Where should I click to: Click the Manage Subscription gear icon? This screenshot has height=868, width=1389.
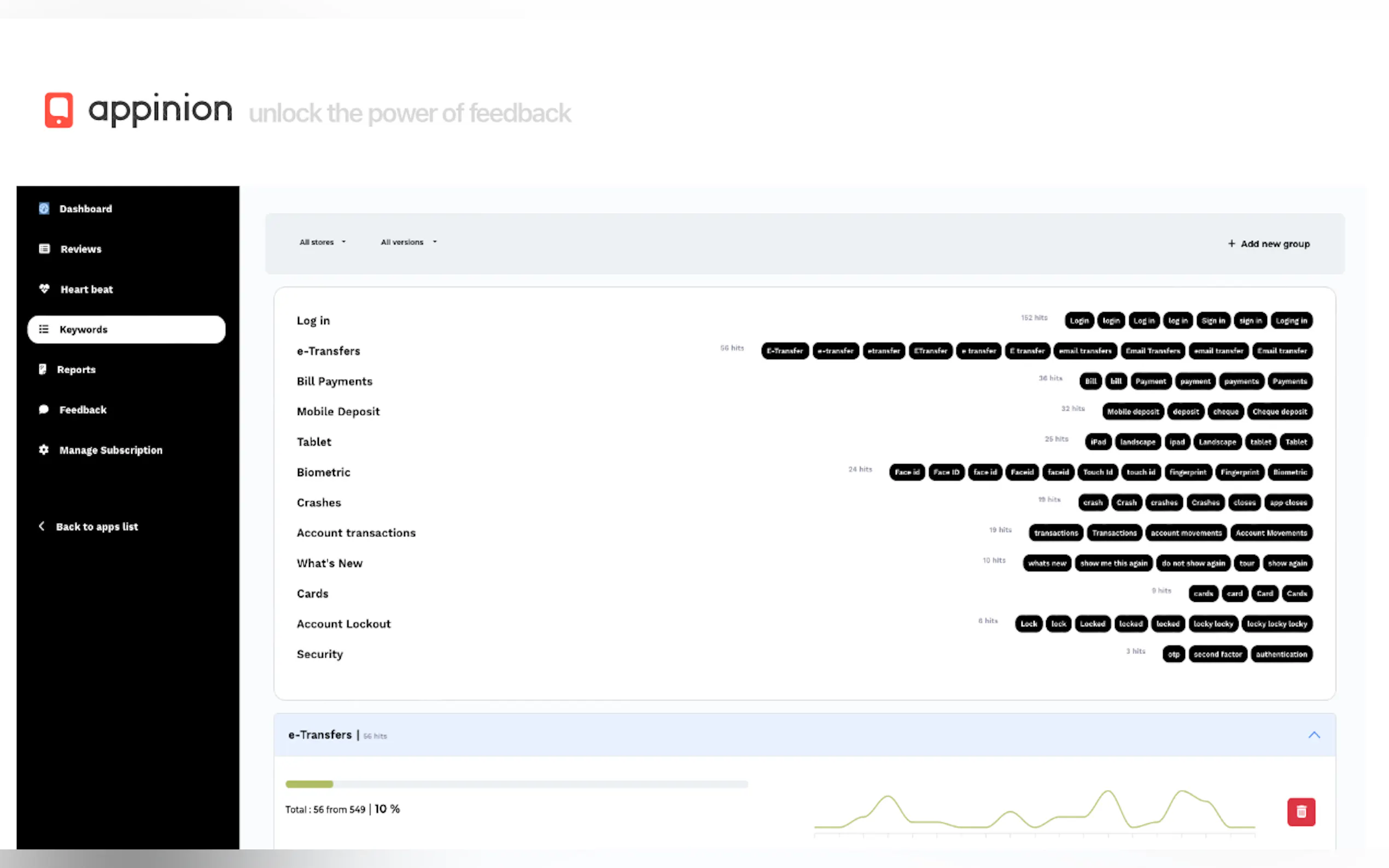pyautogui.click(x=44, y=449)
